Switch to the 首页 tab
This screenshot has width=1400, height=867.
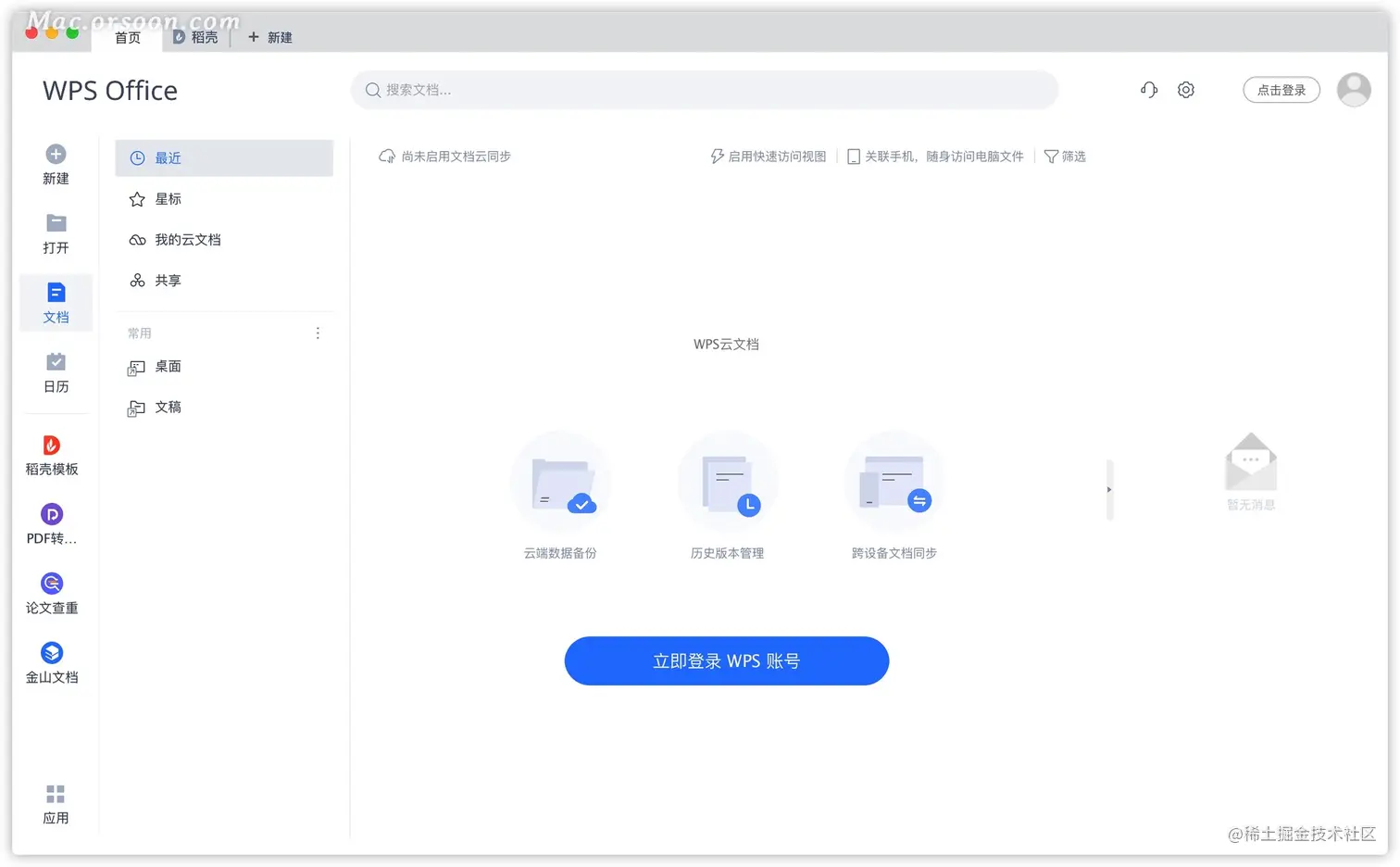coord(128,37)
